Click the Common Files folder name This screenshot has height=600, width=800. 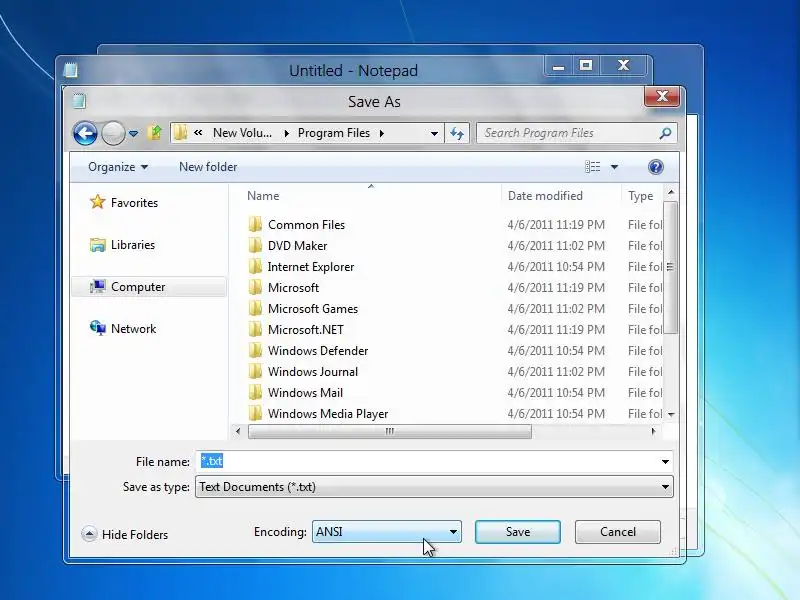tap(306, 225)
